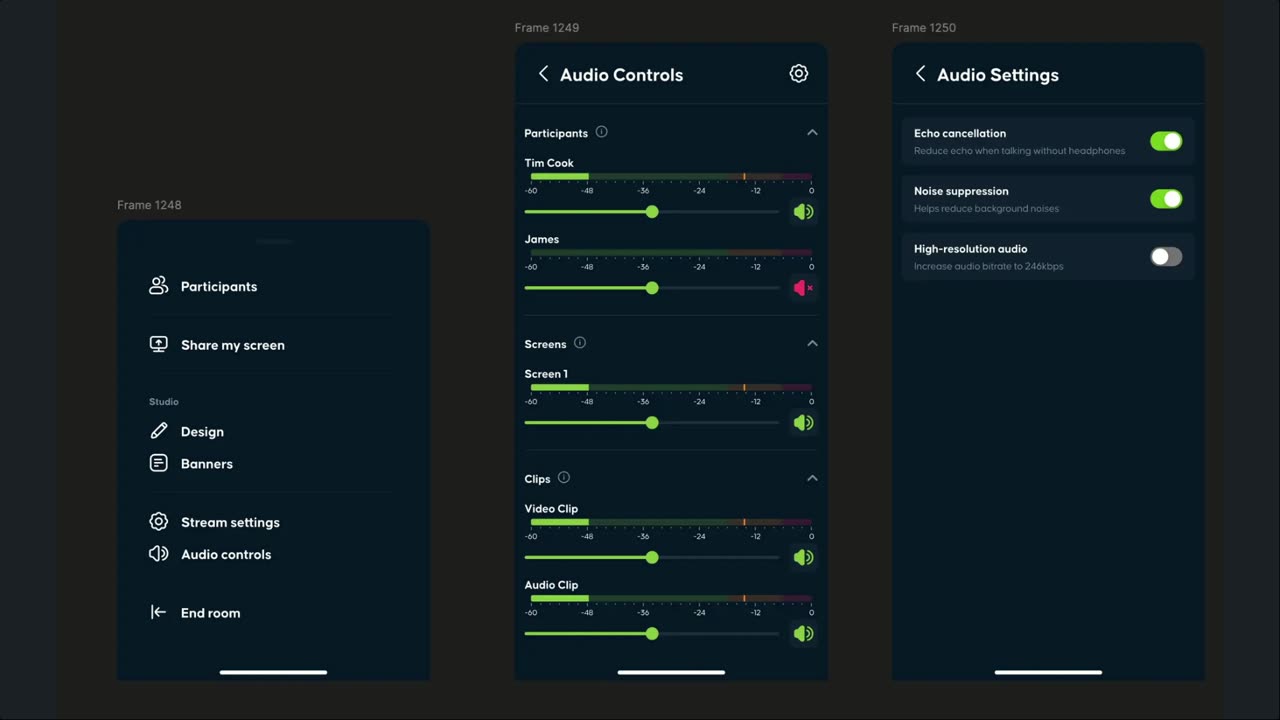Collapse the Screens section chevron
The image size is (1280, 720).
[x=812, y=344]
